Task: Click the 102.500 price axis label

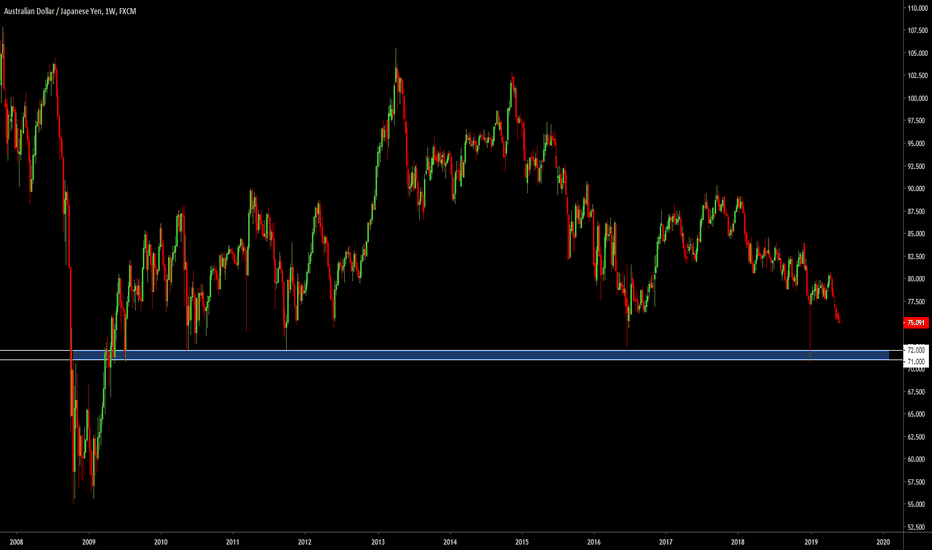Action: click(x=917, y=76)
